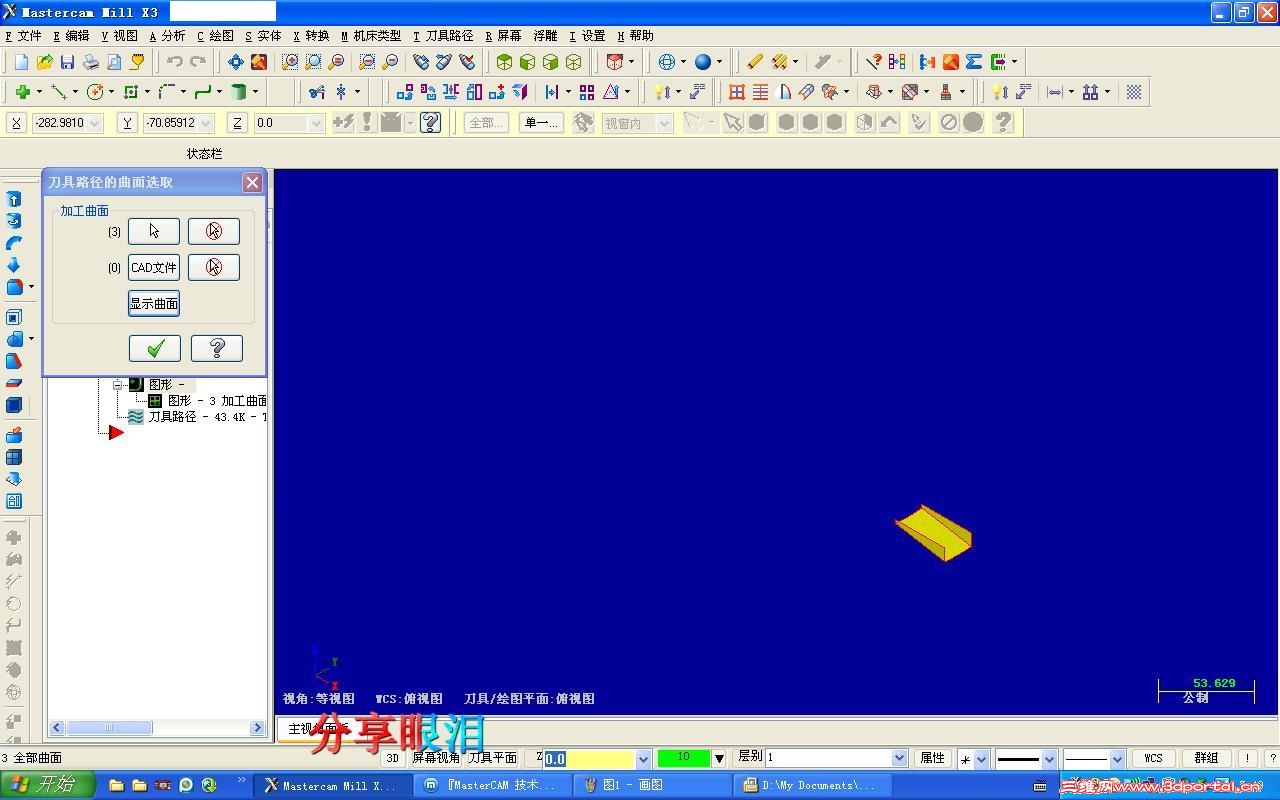This screenshot has height=800, width=1280.
Task: Click the 属性 button in status bar
Action: point(932,758)
